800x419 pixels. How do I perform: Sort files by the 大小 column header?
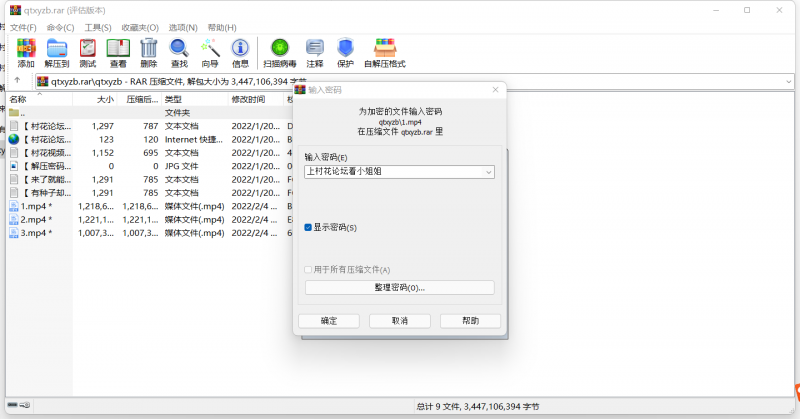coord(105,99)
